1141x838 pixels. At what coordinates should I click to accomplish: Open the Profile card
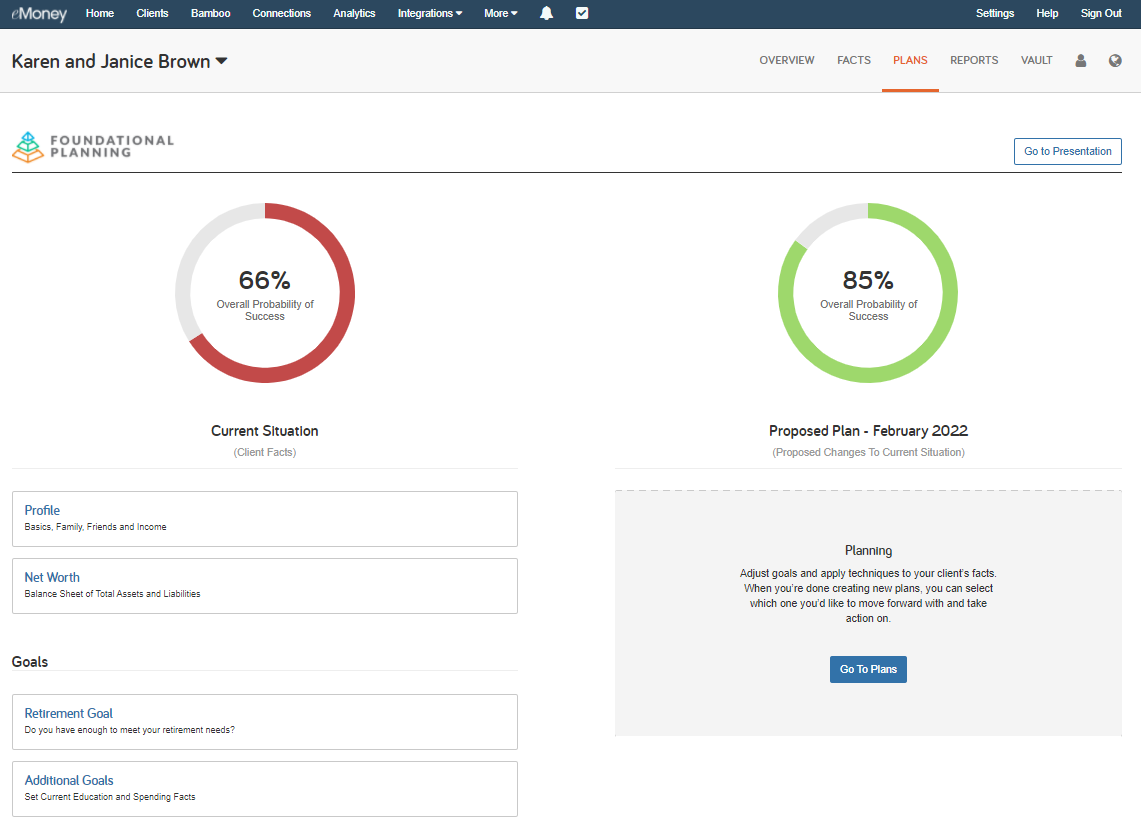pyautogui.click(x=265, y=519)
